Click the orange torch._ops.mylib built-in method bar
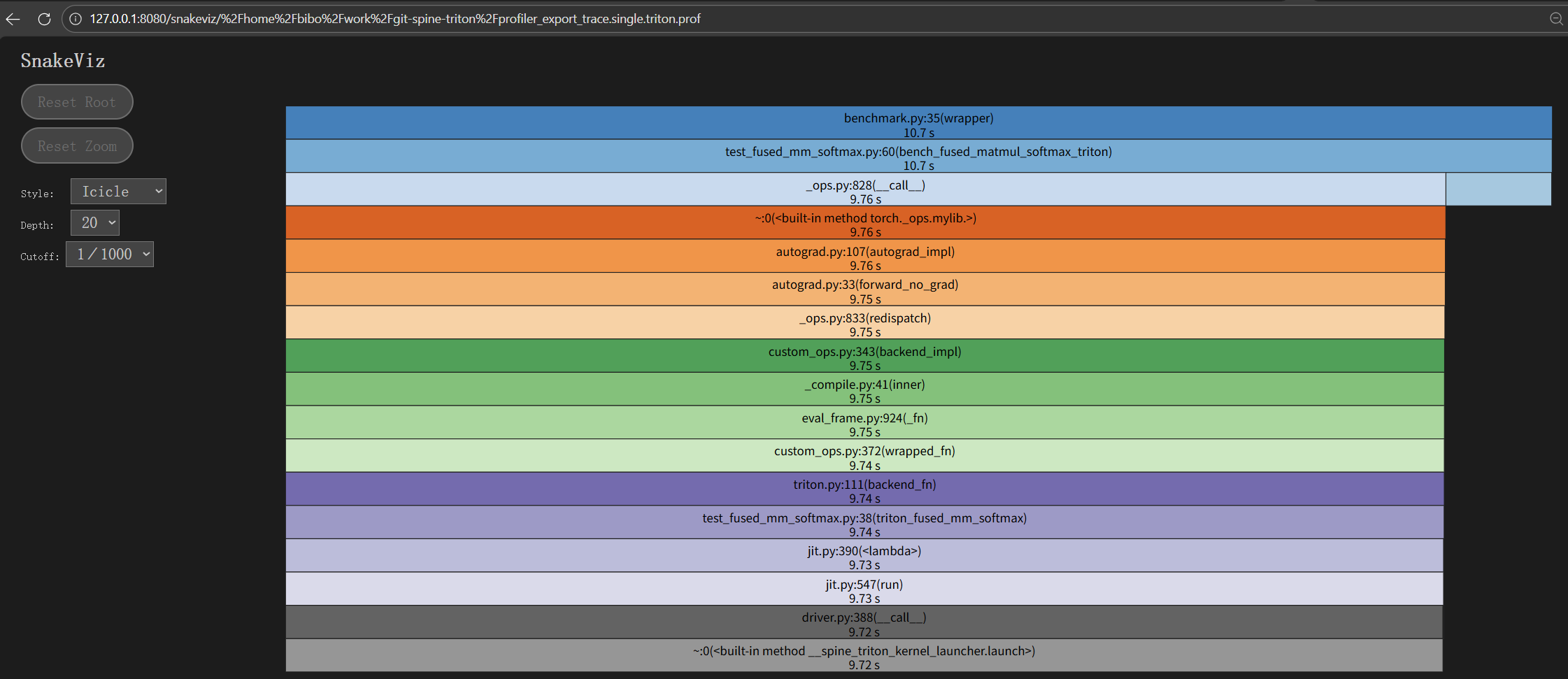This screenshot has width=1568, height=679. (x=865, y=223)
